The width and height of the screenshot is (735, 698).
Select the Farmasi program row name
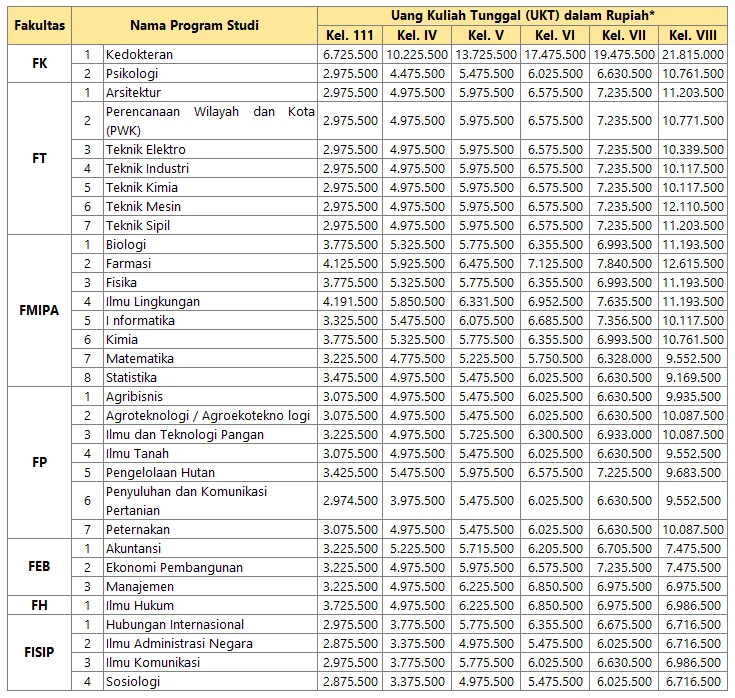point(130,264)
